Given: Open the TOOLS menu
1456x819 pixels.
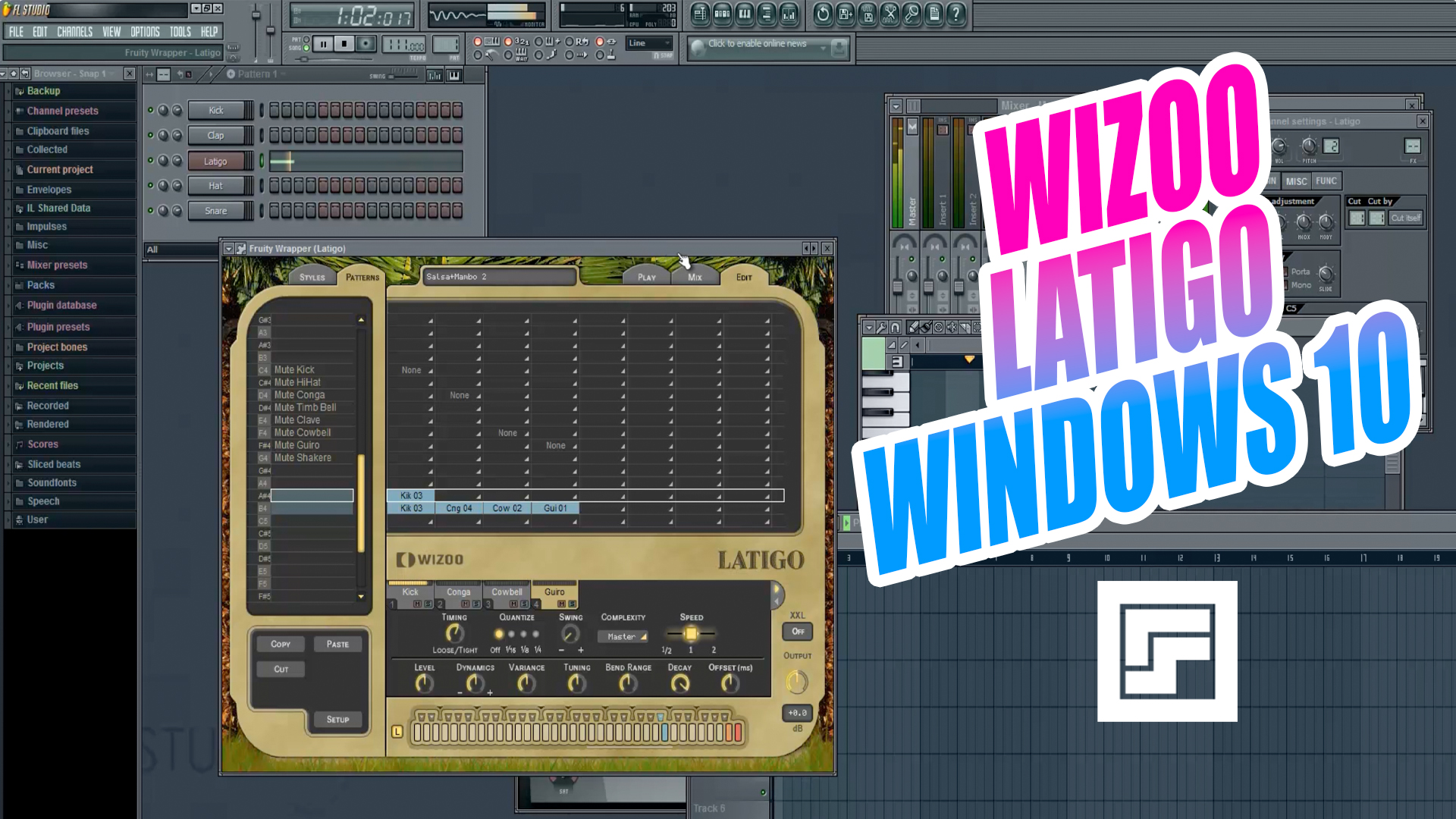Looking at the screenshot, I should pos(180,32).
